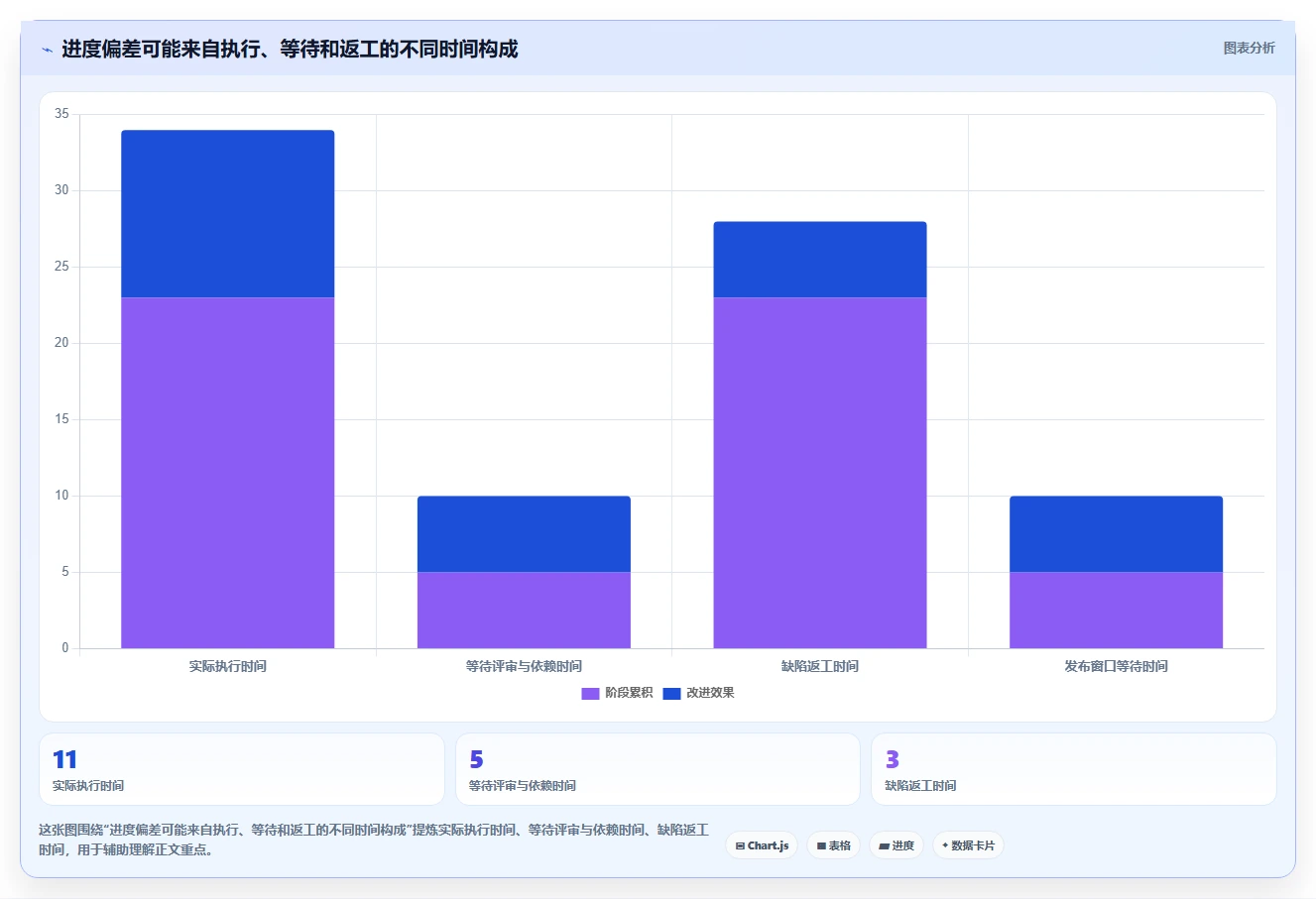Click the purple 阶段累积 legend color swatch
Image resolution: width=1316 pixels, height=899 pixels.
tap(590, 693)
